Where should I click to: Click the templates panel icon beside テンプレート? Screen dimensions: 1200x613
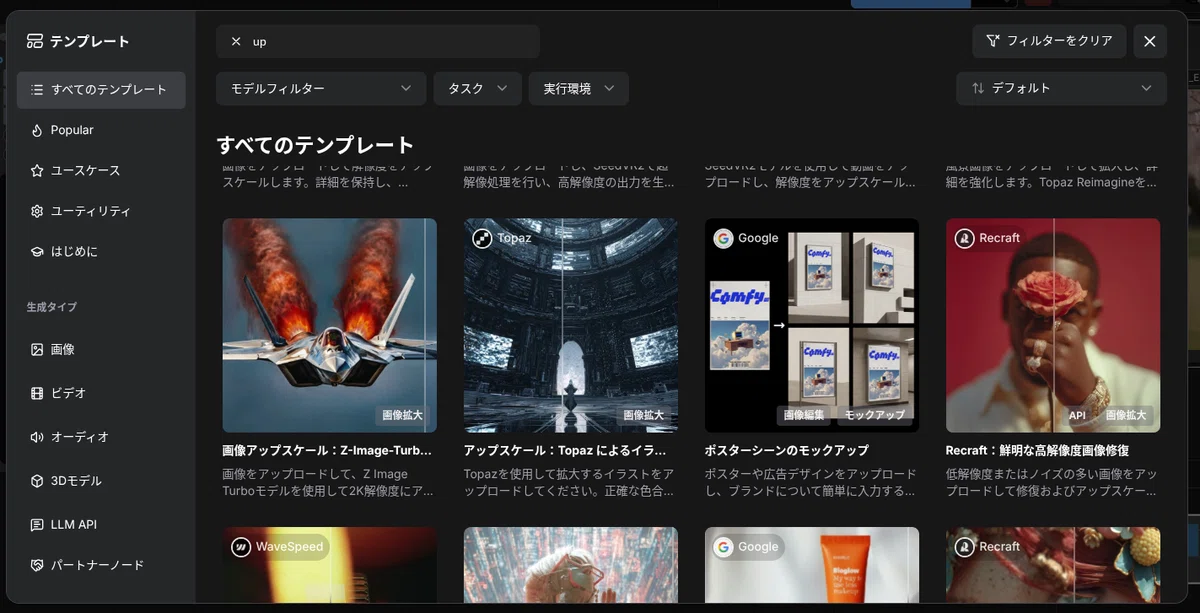click(x=35, y=41)
